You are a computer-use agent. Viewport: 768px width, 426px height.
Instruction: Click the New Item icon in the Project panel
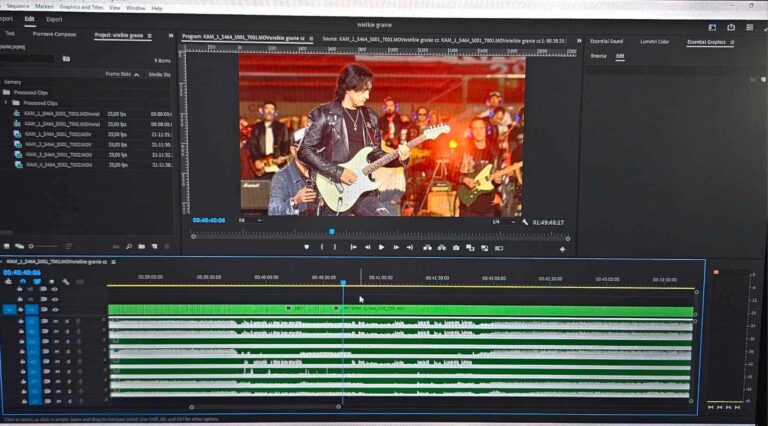154,246
